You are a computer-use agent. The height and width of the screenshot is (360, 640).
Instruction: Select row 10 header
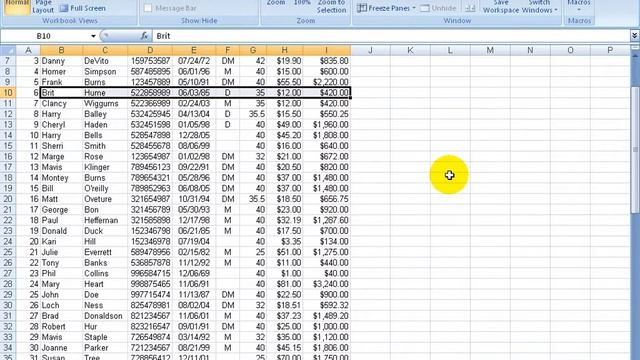(x=8, y=93)
